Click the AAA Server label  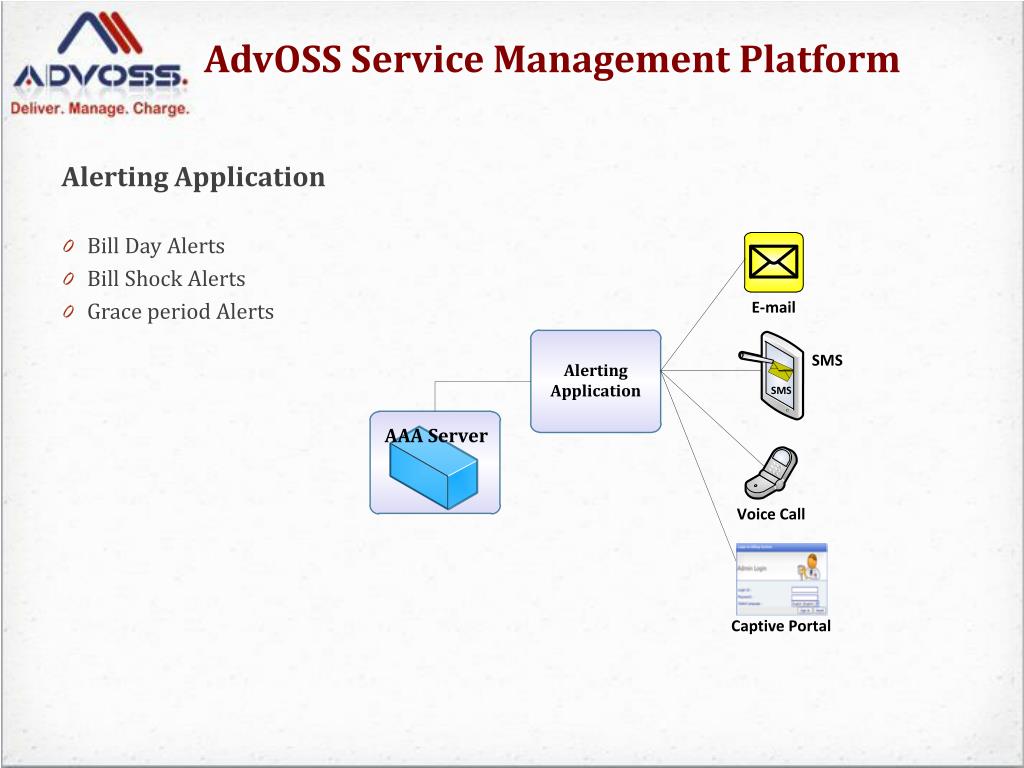pos(436,436)
